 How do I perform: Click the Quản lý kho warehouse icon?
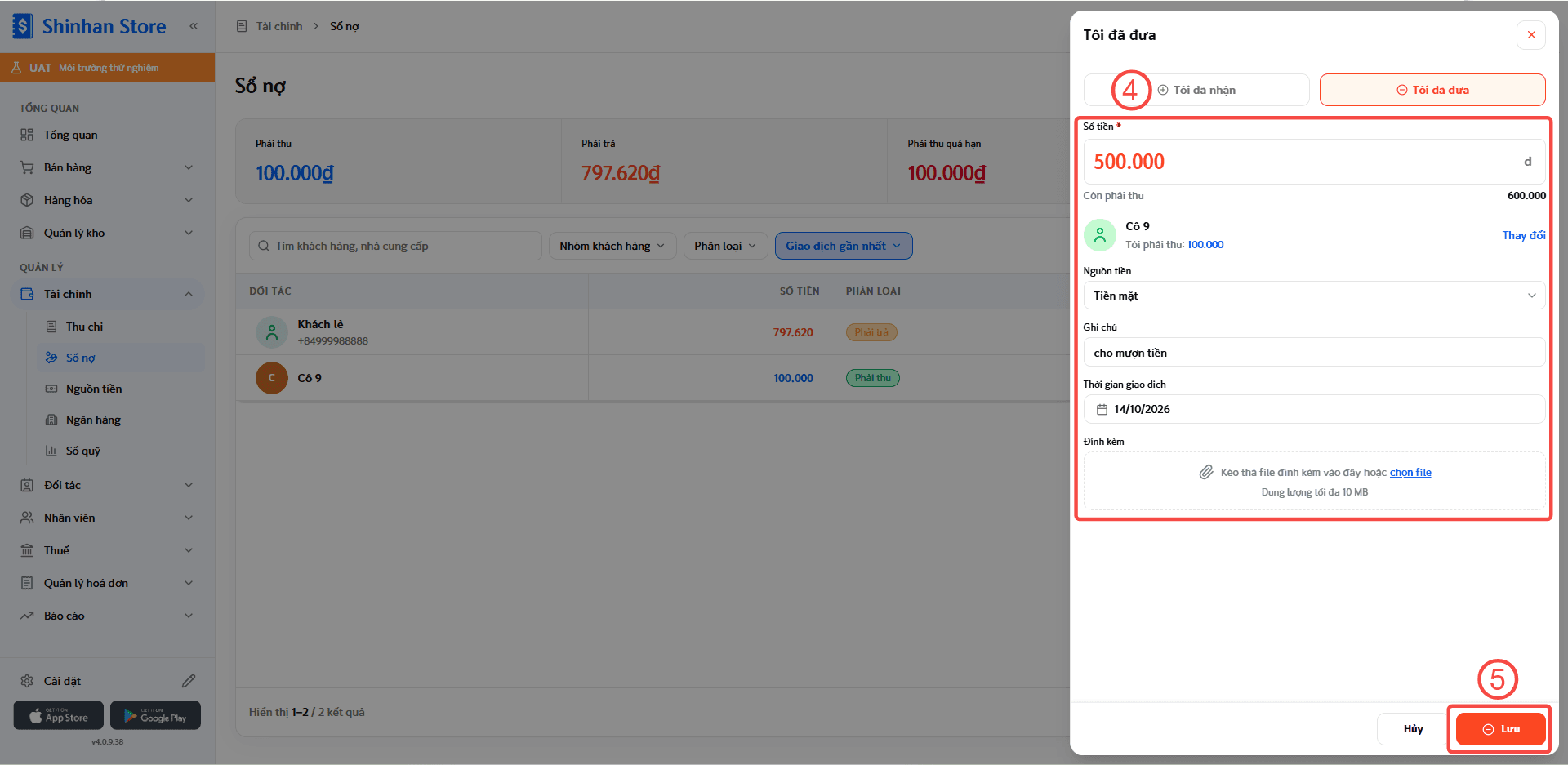27,233
